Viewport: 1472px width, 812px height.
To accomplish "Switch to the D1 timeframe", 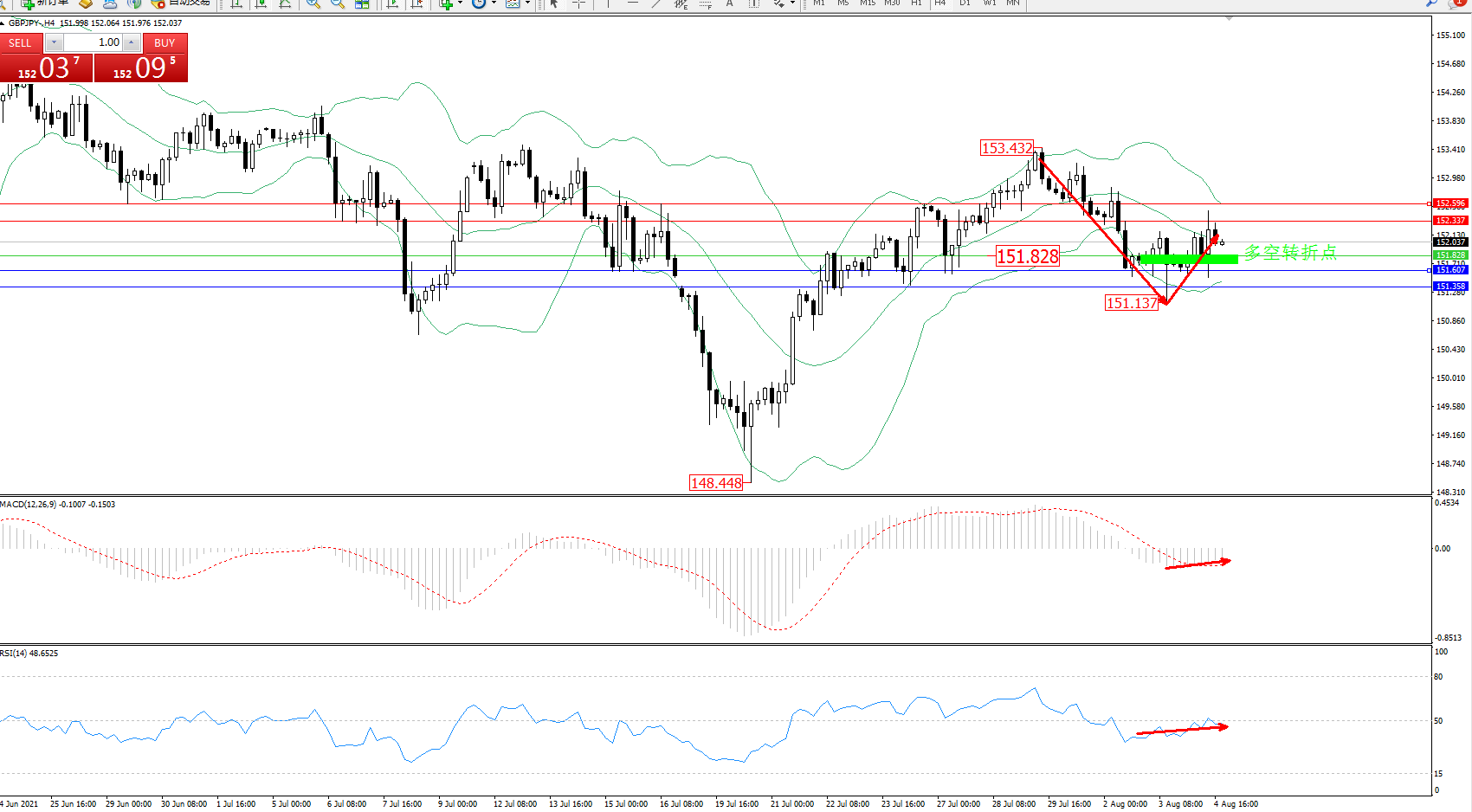I will click(965, 3).
